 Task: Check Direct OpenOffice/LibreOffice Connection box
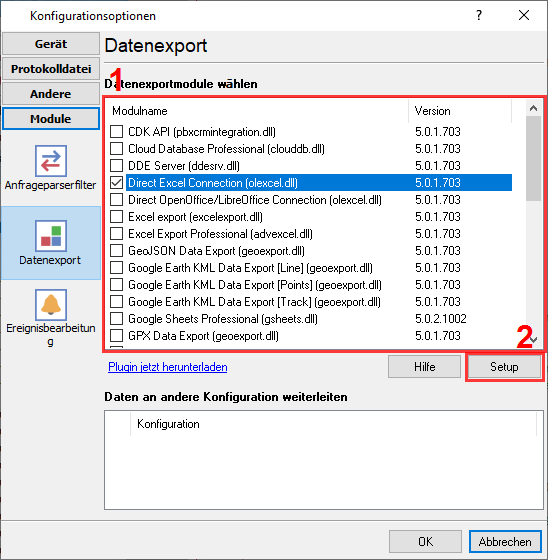coord(116,200)
